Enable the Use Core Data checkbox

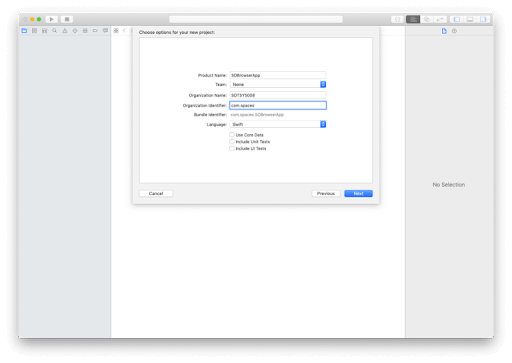pyautogui.click(x=232, y=135)
